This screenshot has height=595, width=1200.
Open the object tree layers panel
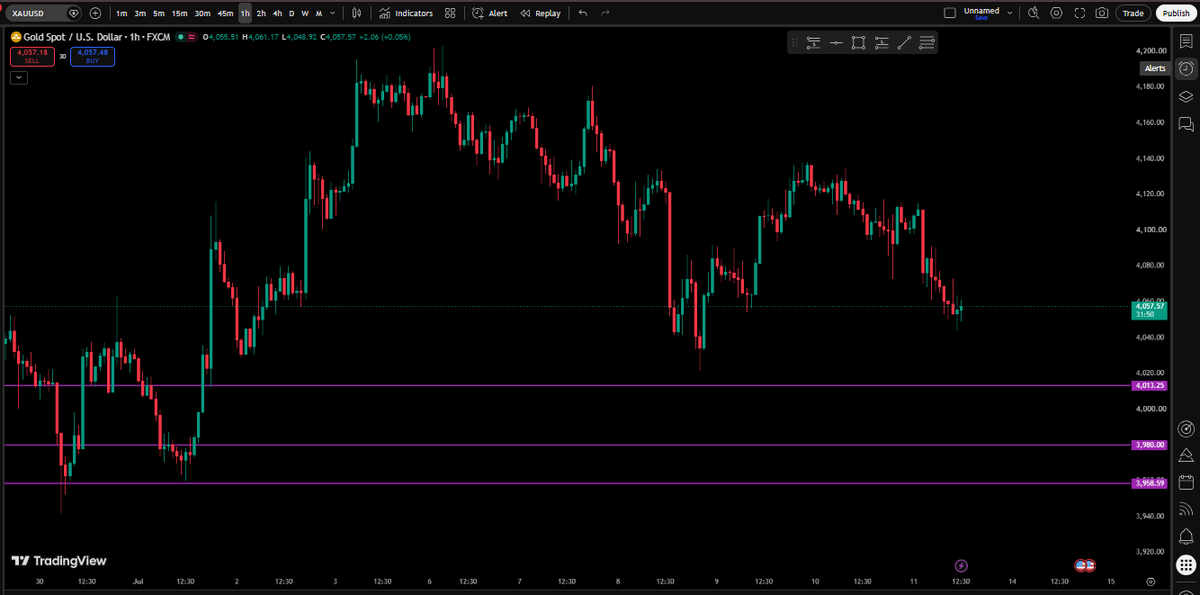coord(1185,96)
